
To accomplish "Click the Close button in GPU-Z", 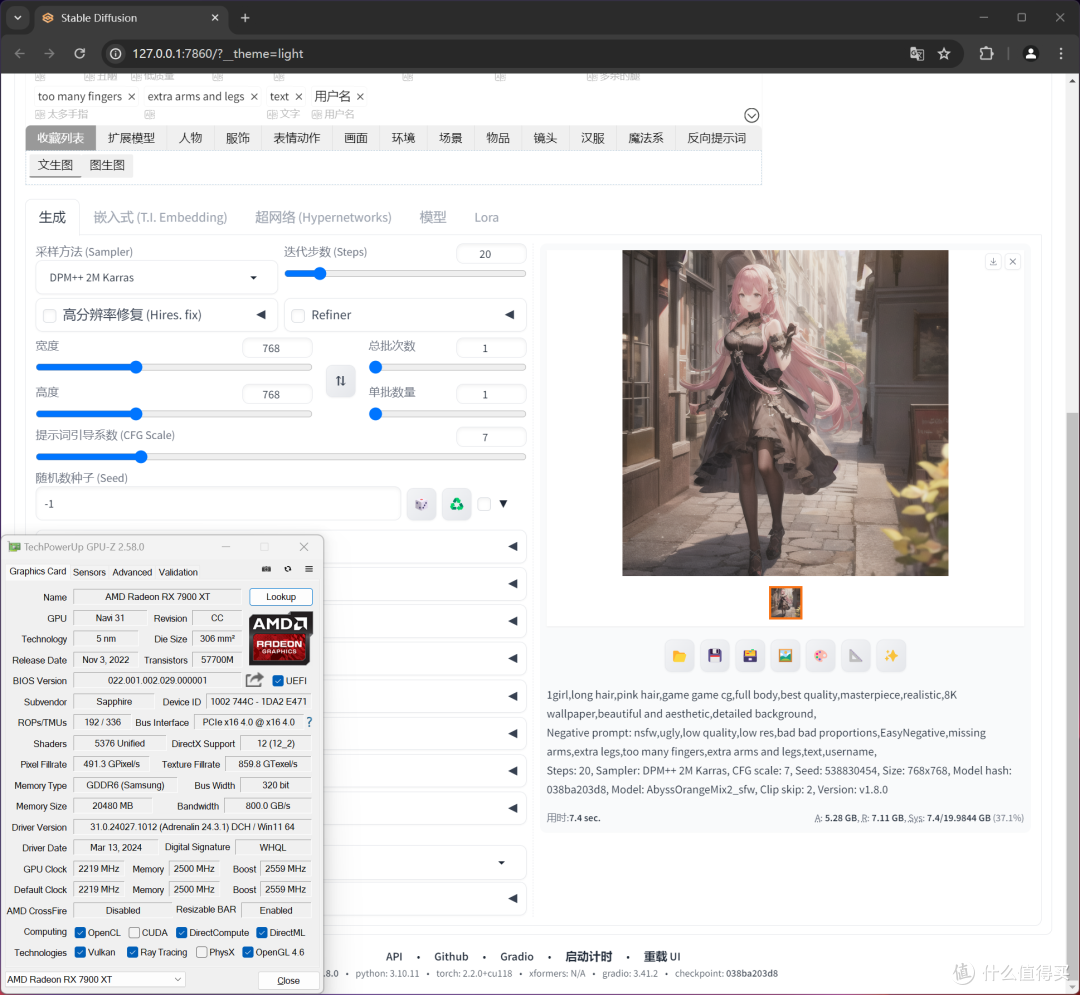I will pos(289,981).
